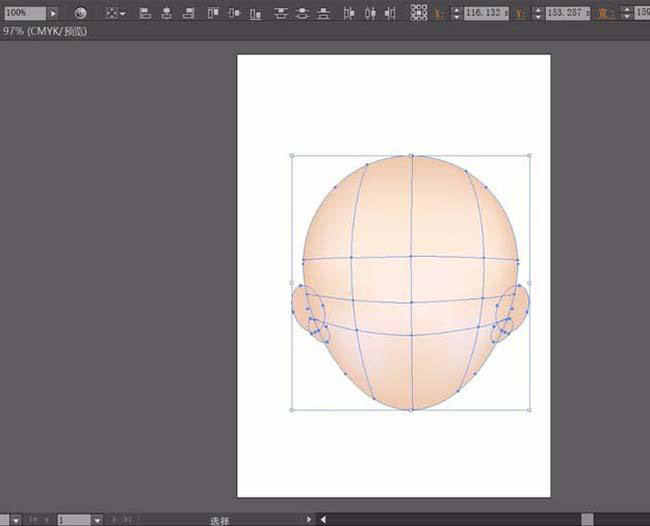
Task: Click the vertical align bottom icon
Action: (255, 13)
